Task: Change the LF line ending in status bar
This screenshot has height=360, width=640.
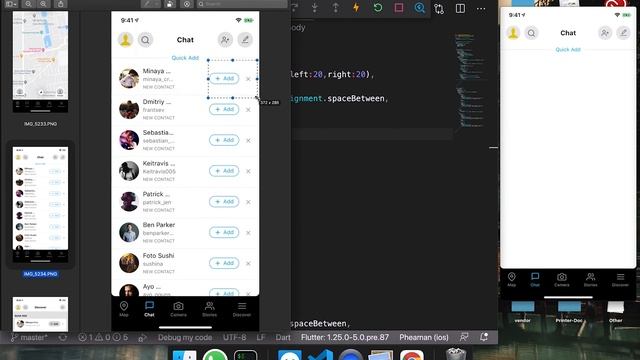Action: (x=261, y=338)
